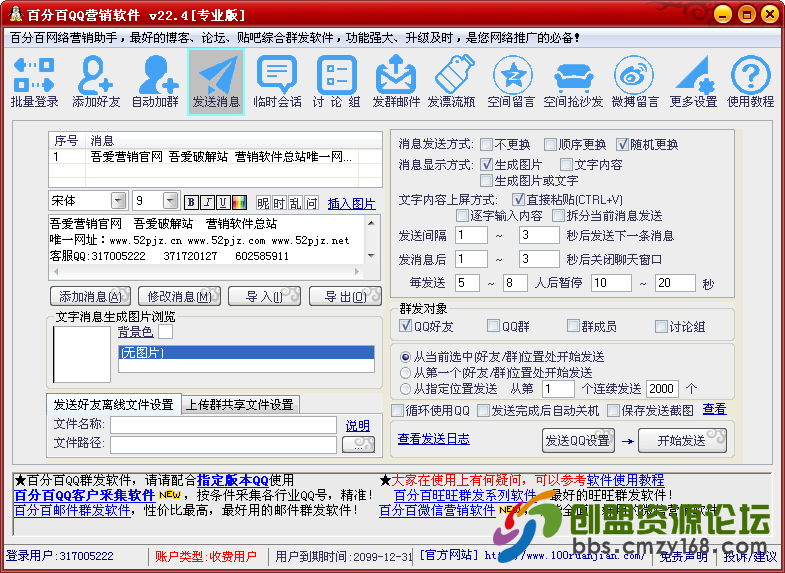This screenshot has width=785, height=573.
Task: Enable the 文字内容 text content checkbox
Action: (566, 164)
